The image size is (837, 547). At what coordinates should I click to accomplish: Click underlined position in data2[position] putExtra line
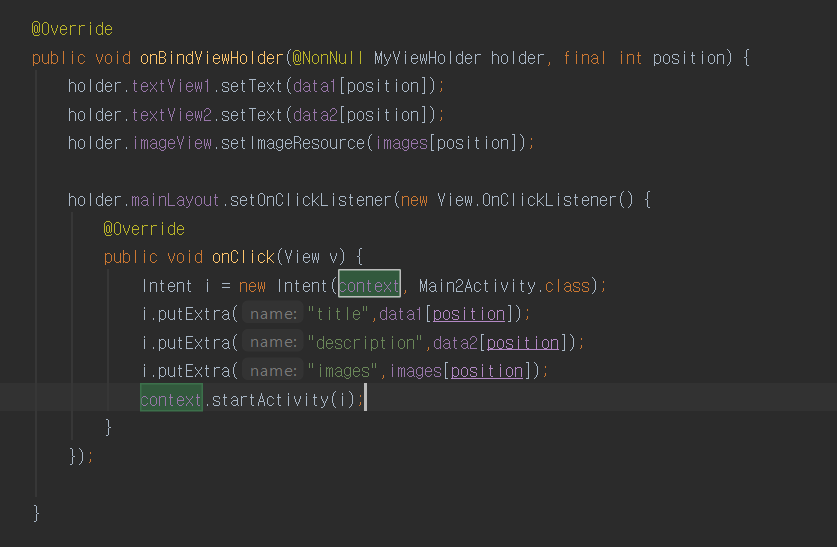523,343
